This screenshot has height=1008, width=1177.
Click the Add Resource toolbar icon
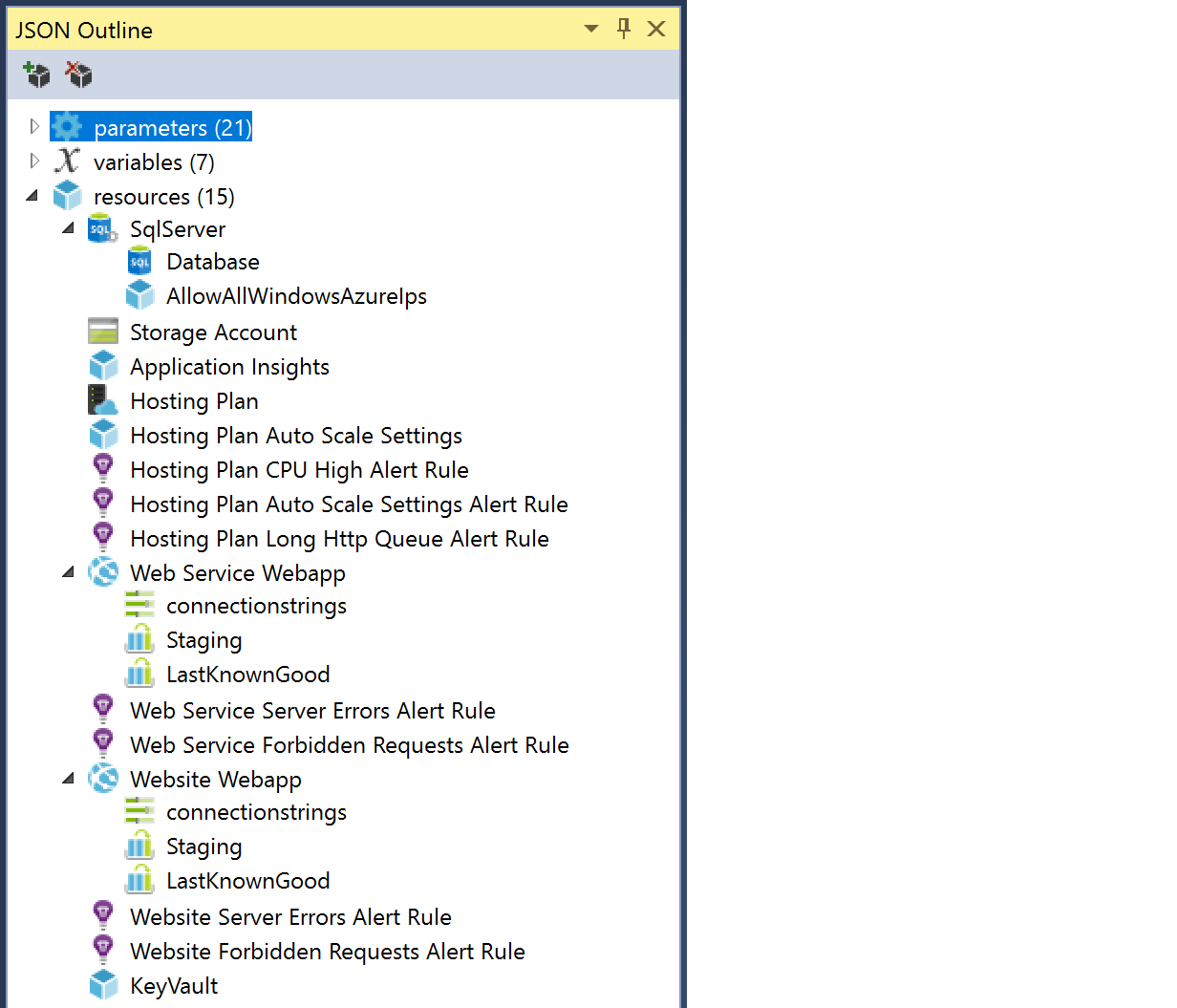point(36,75)
